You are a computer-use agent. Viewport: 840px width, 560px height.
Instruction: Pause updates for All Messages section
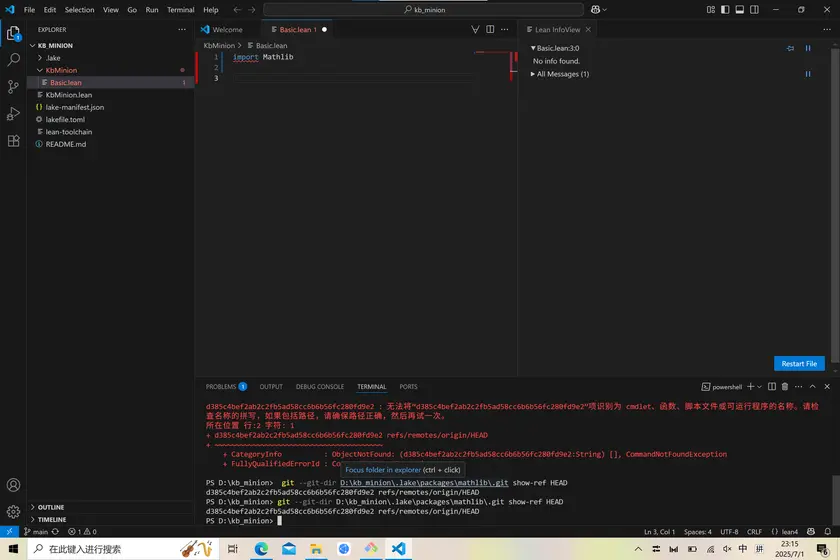click(x=808, y=74)
